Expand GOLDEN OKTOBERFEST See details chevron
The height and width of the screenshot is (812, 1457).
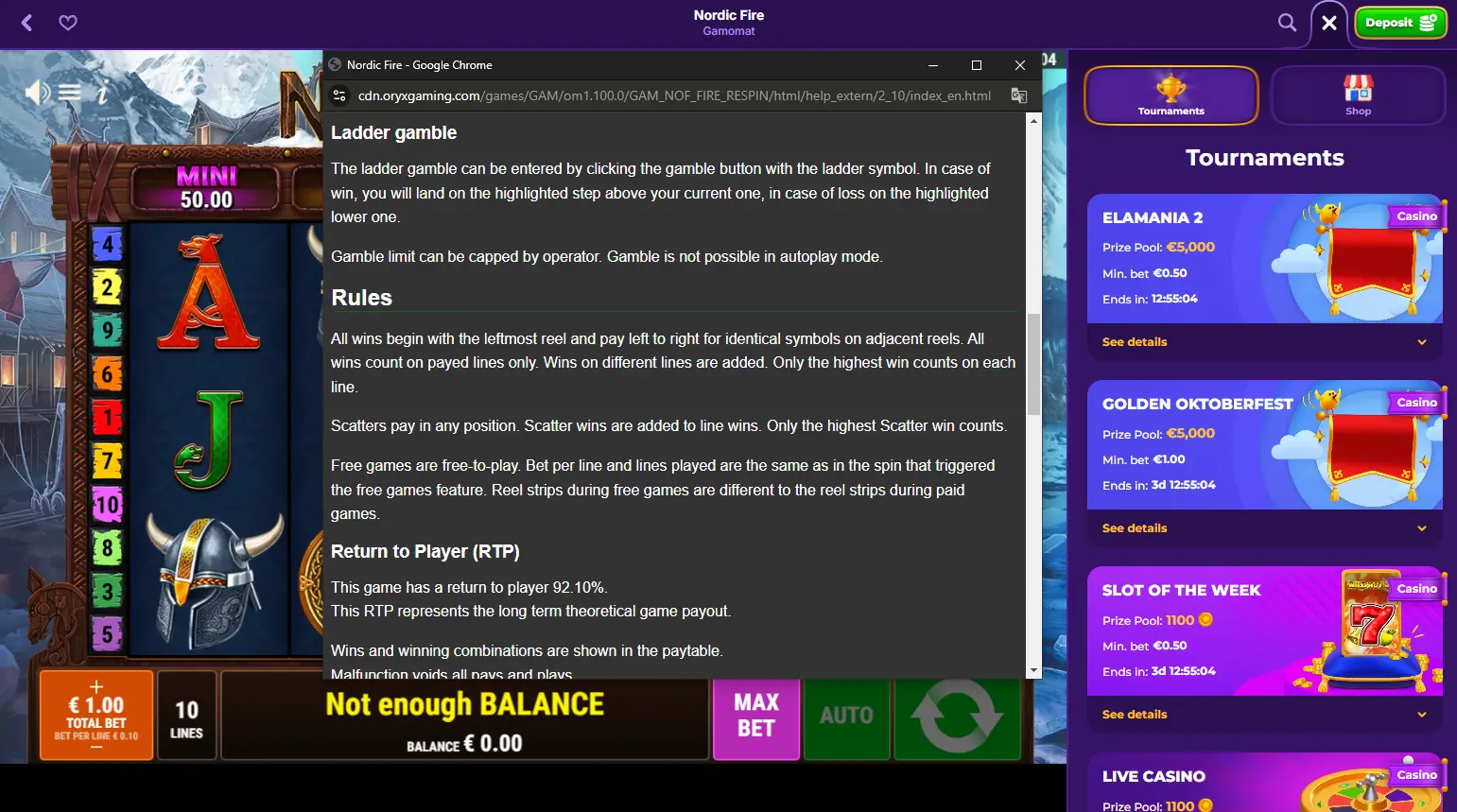[1421, 528]
